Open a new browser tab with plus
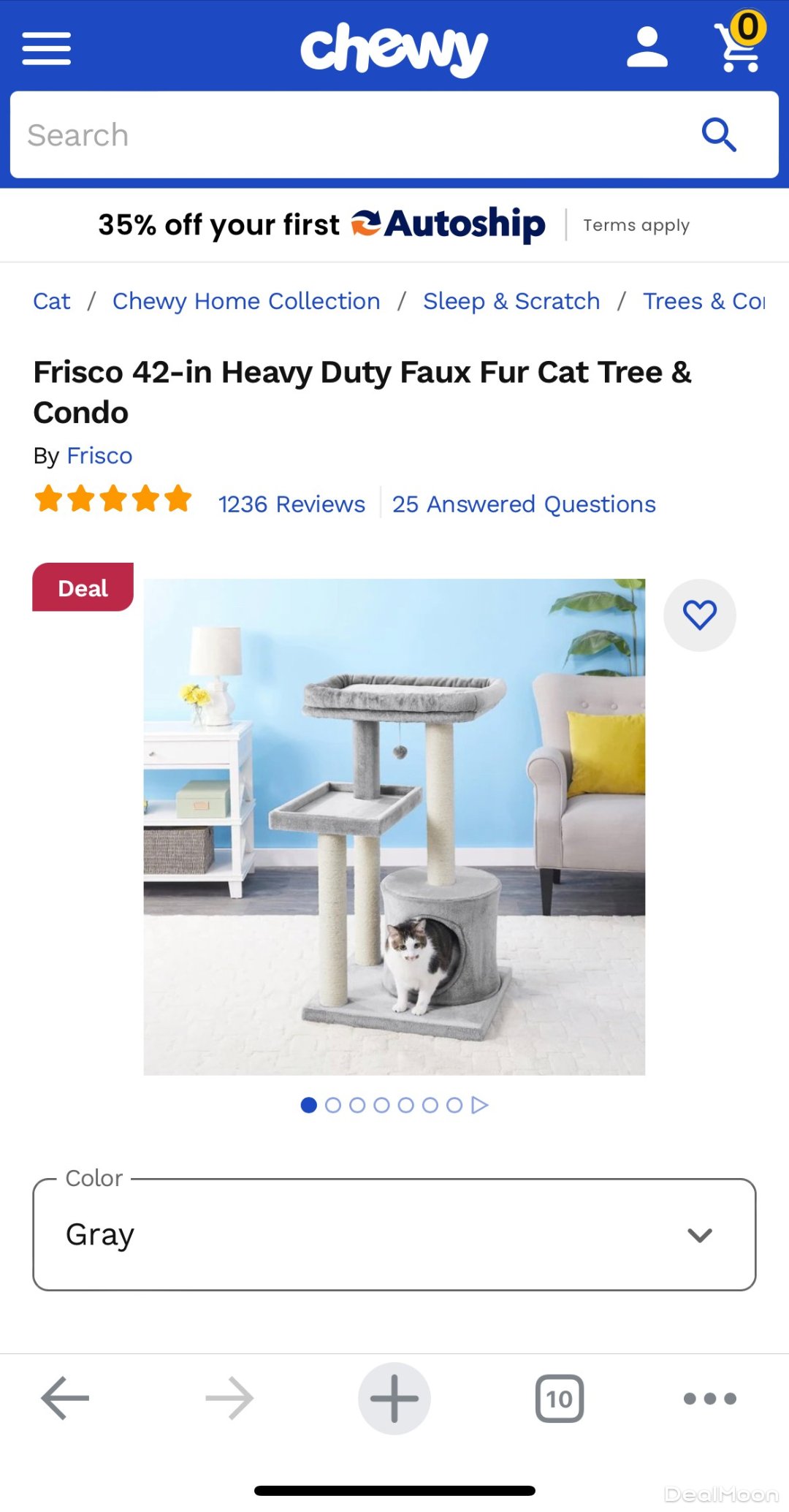Viewport: 789px width, 1512px height. (394, 1398)
